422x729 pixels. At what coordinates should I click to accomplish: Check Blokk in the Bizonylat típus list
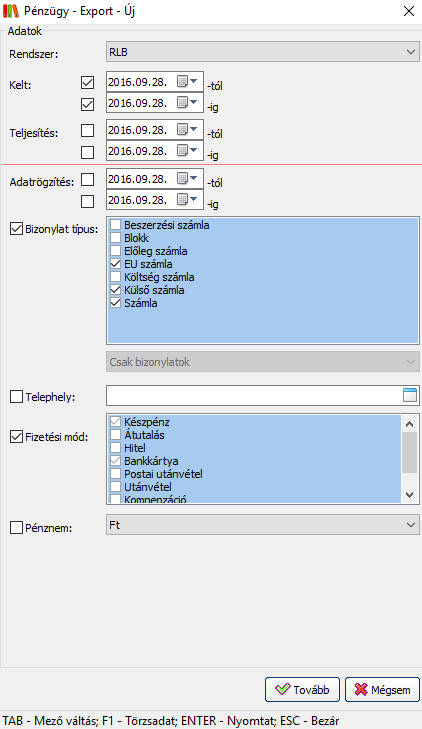pyautogui.click(x=115, y=238)
